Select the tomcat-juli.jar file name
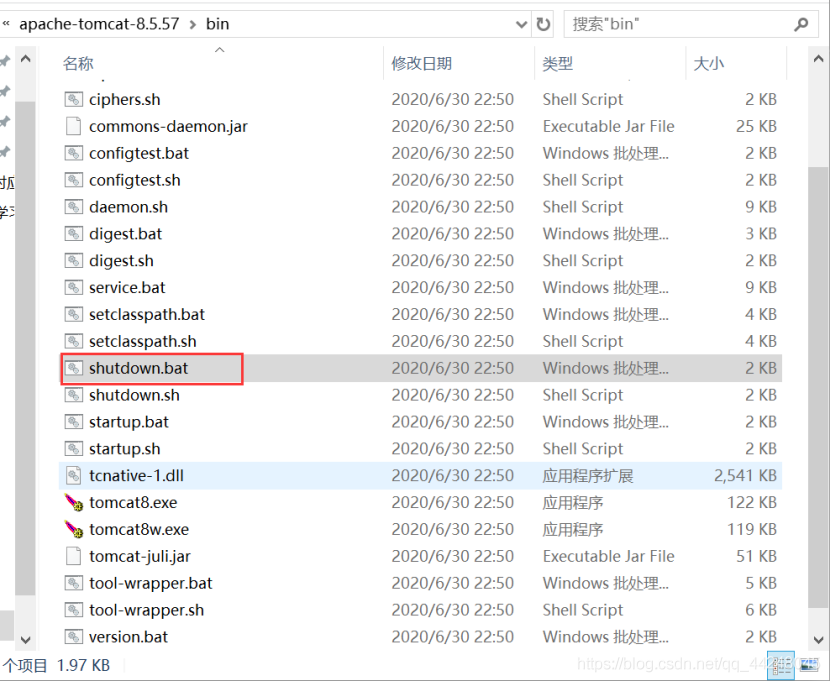The height and width of the screenshot is (682, 830). point(140,557)
